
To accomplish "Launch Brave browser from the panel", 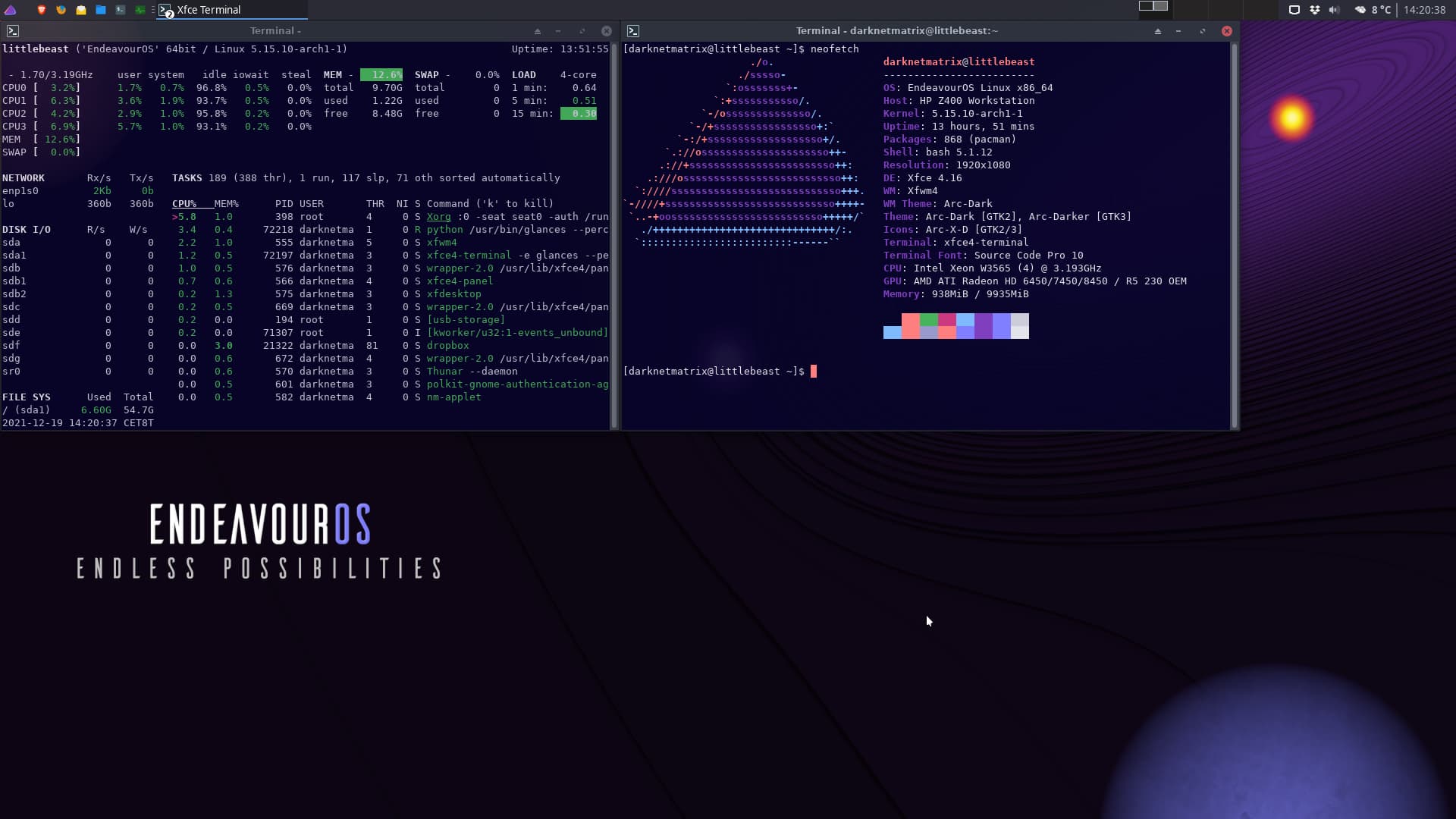I will (x=41, y=10).
